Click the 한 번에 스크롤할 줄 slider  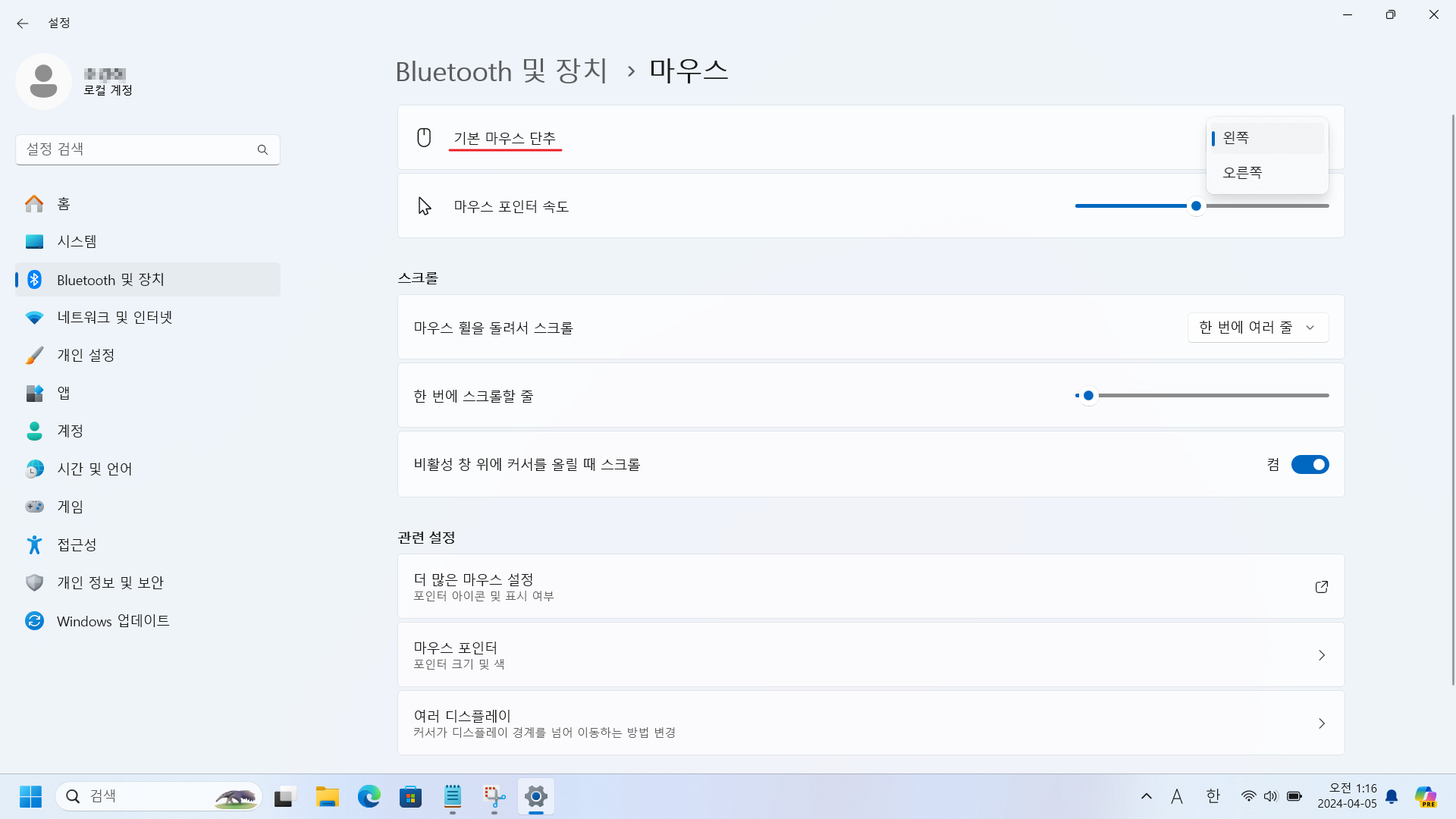point(1202,395)
